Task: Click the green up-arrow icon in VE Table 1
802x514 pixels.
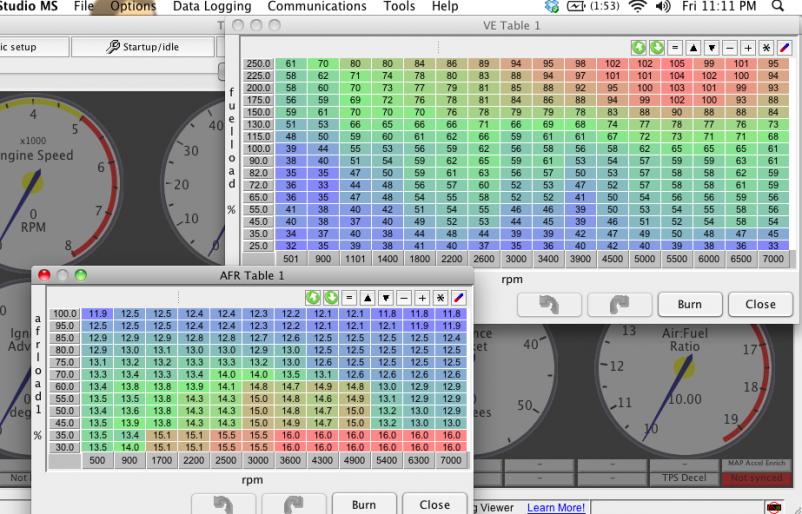Action: [x=638, y=47]
